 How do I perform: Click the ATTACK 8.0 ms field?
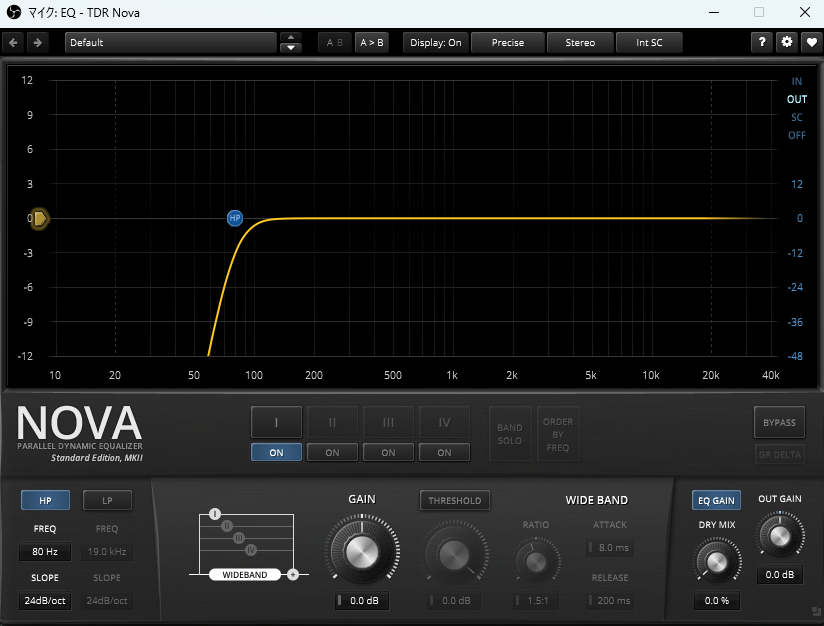pyautogui.click(x=610, y=548)
